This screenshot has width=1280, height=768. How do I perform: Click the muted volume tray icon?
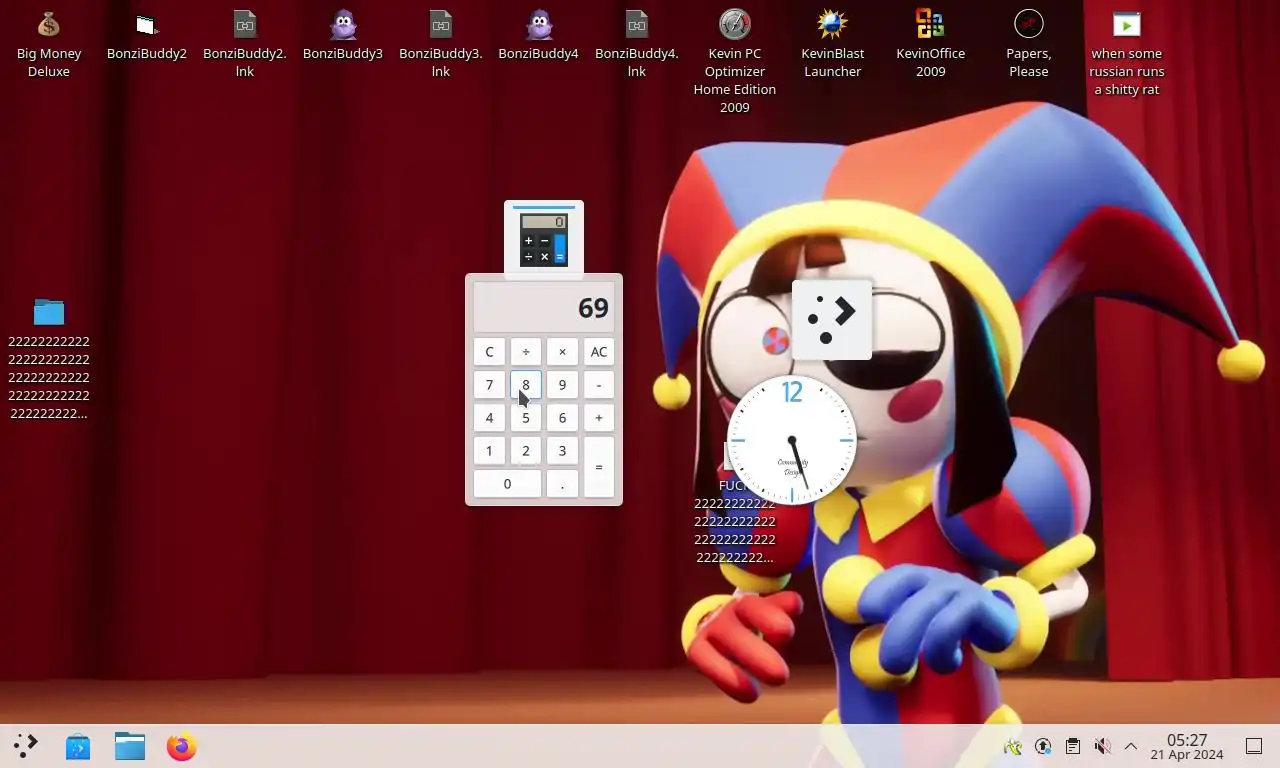tap(1102, 746)
